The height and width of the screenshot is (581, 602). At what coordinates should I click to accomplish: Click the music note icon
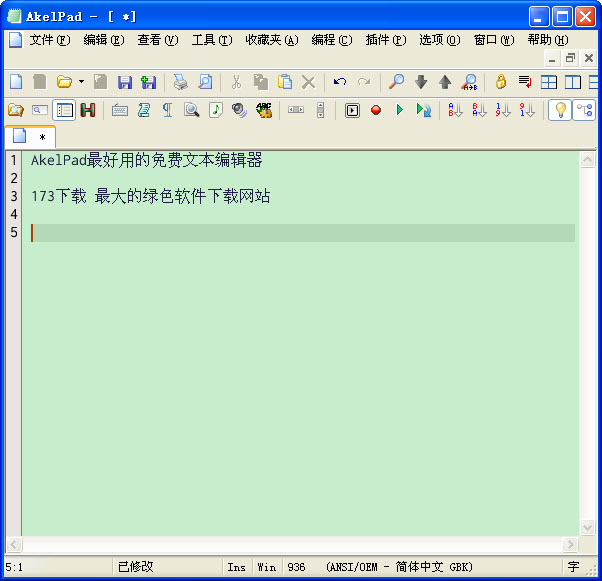tap(215, 111)
